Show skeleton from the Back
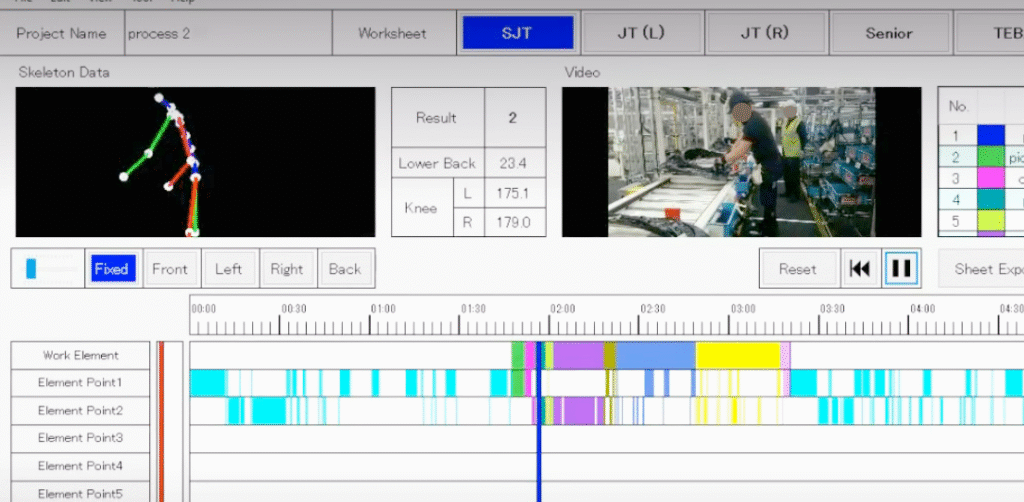Image resolution: width=1024 pixels, height=502 pixels. click(x=345, y=268)
